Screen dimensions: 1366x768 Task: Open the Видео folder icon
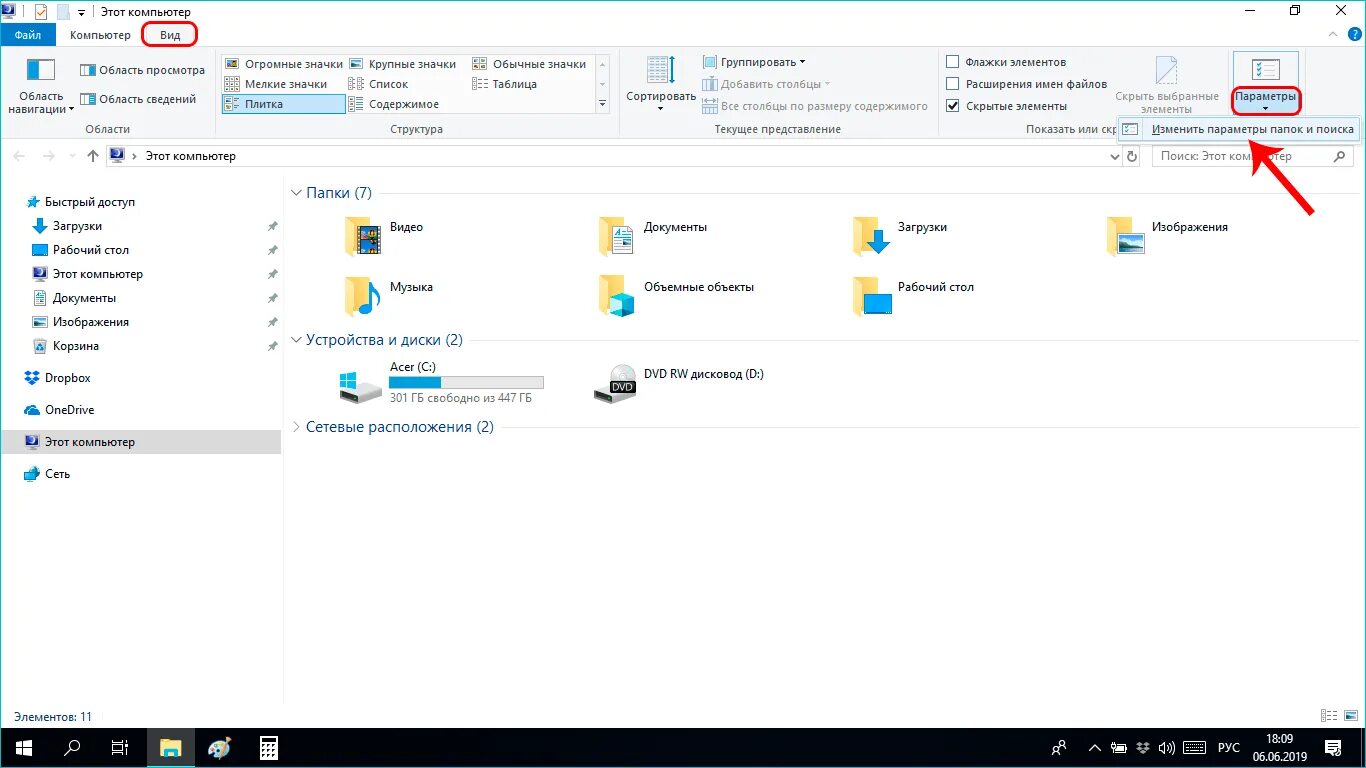pyautogui.click(x=363, y=236)
